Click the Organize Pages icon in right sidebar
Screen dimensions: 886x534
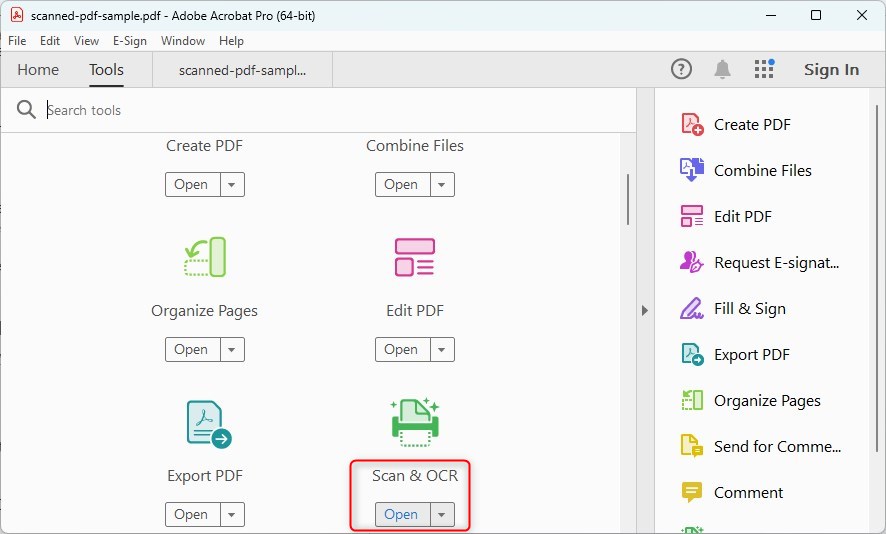(x=692, y=400)
